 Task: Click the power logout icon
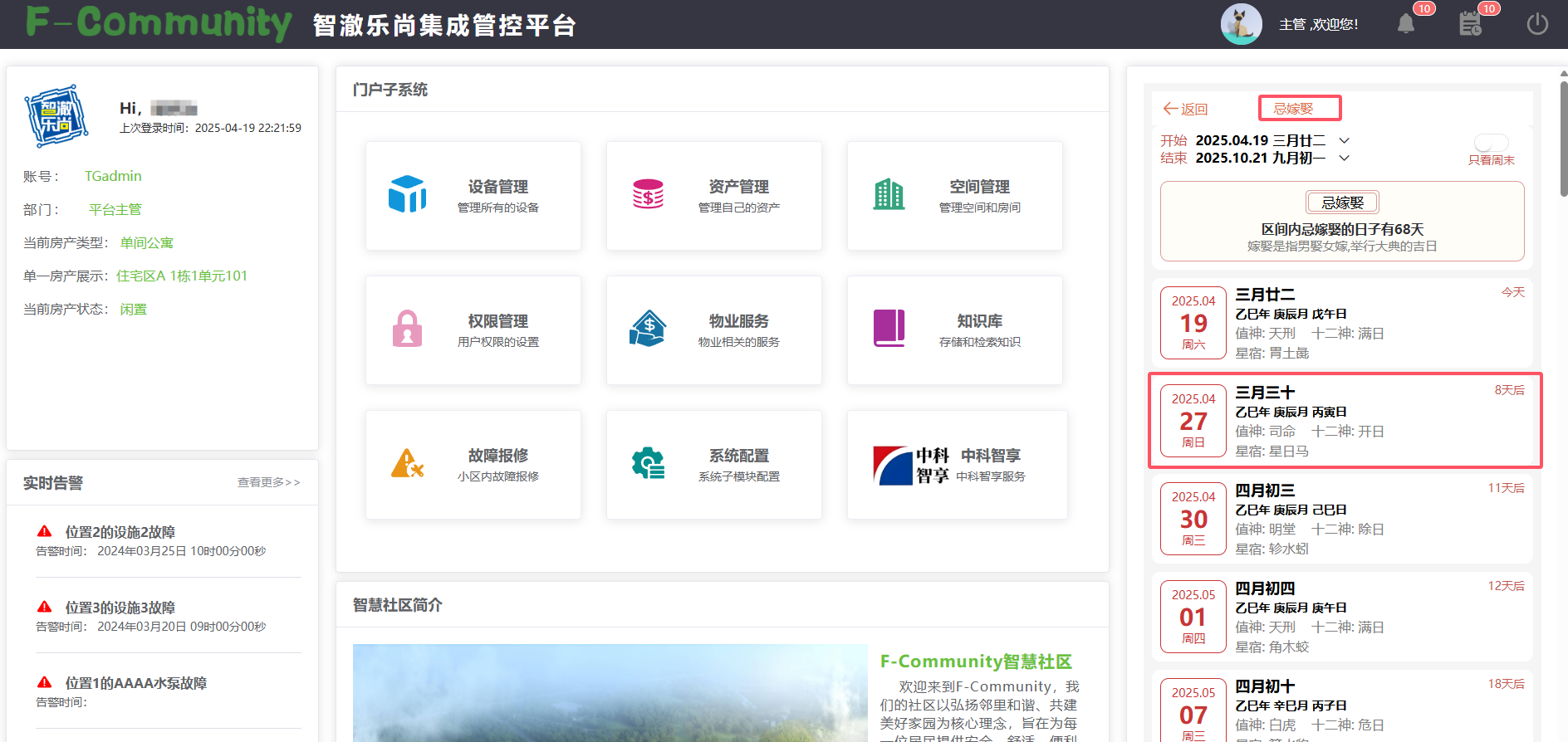pos(1537,24)
